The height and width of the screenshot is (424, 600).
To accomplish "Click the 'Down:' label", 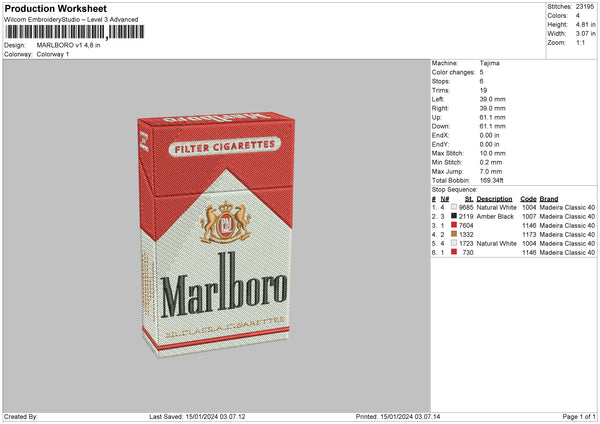I will pos(441,126).
